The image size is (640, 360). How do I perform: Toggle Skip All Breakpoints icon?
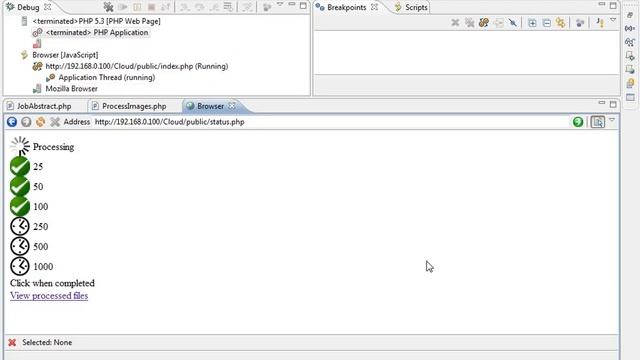point(513,22)
